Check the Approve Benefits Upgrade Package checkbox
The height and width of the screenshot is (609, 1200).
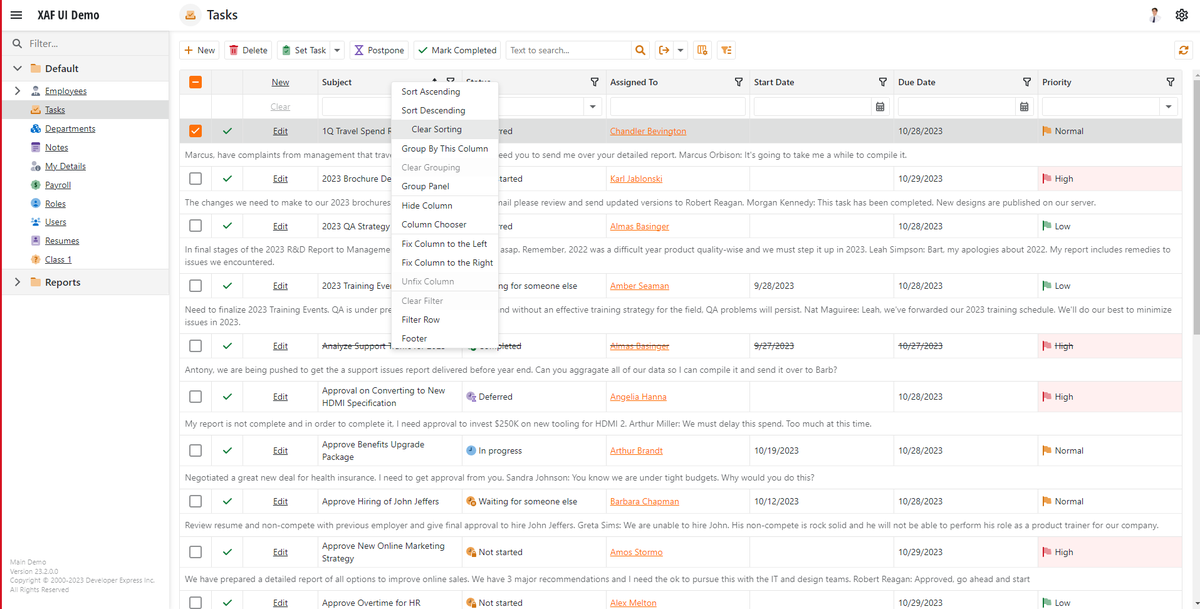point(195,450)
